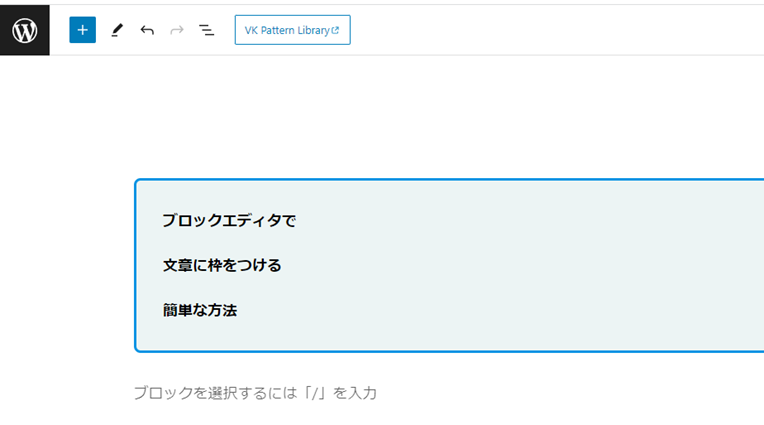Screen dimensions: 764x425
Task: Place cursor in paragraph ブロックエディタで
Action: 229,220
